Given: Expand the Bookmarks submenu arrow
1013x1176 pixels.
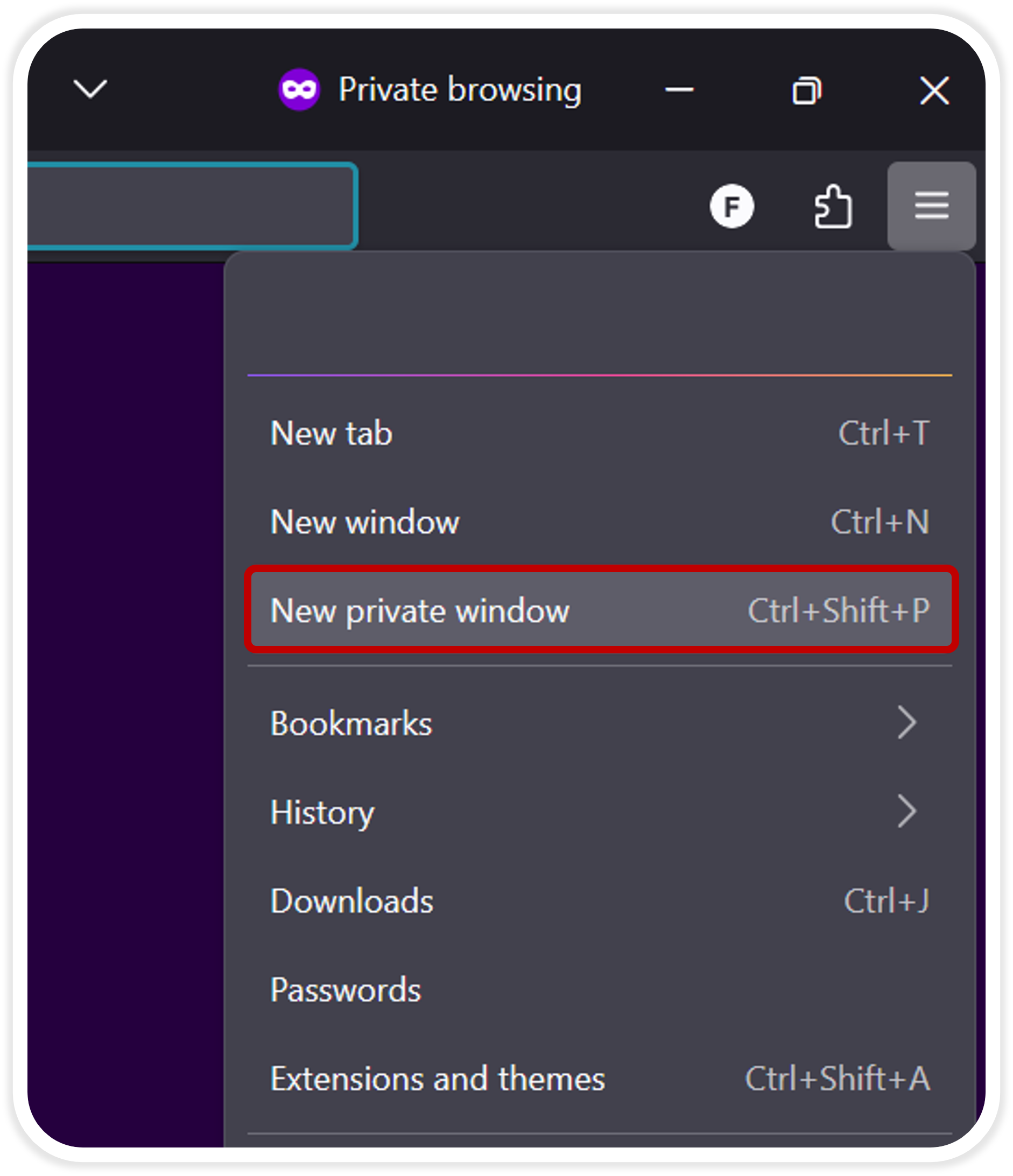Looking at the screenshot, I should [x=906, y=723].
